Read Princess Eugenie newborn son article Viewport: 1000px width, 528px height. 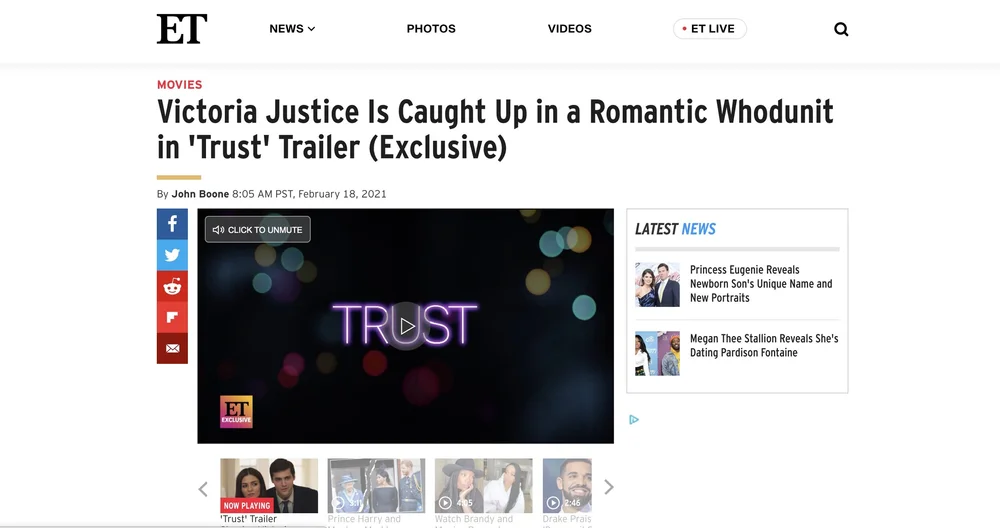click(761, 284)
